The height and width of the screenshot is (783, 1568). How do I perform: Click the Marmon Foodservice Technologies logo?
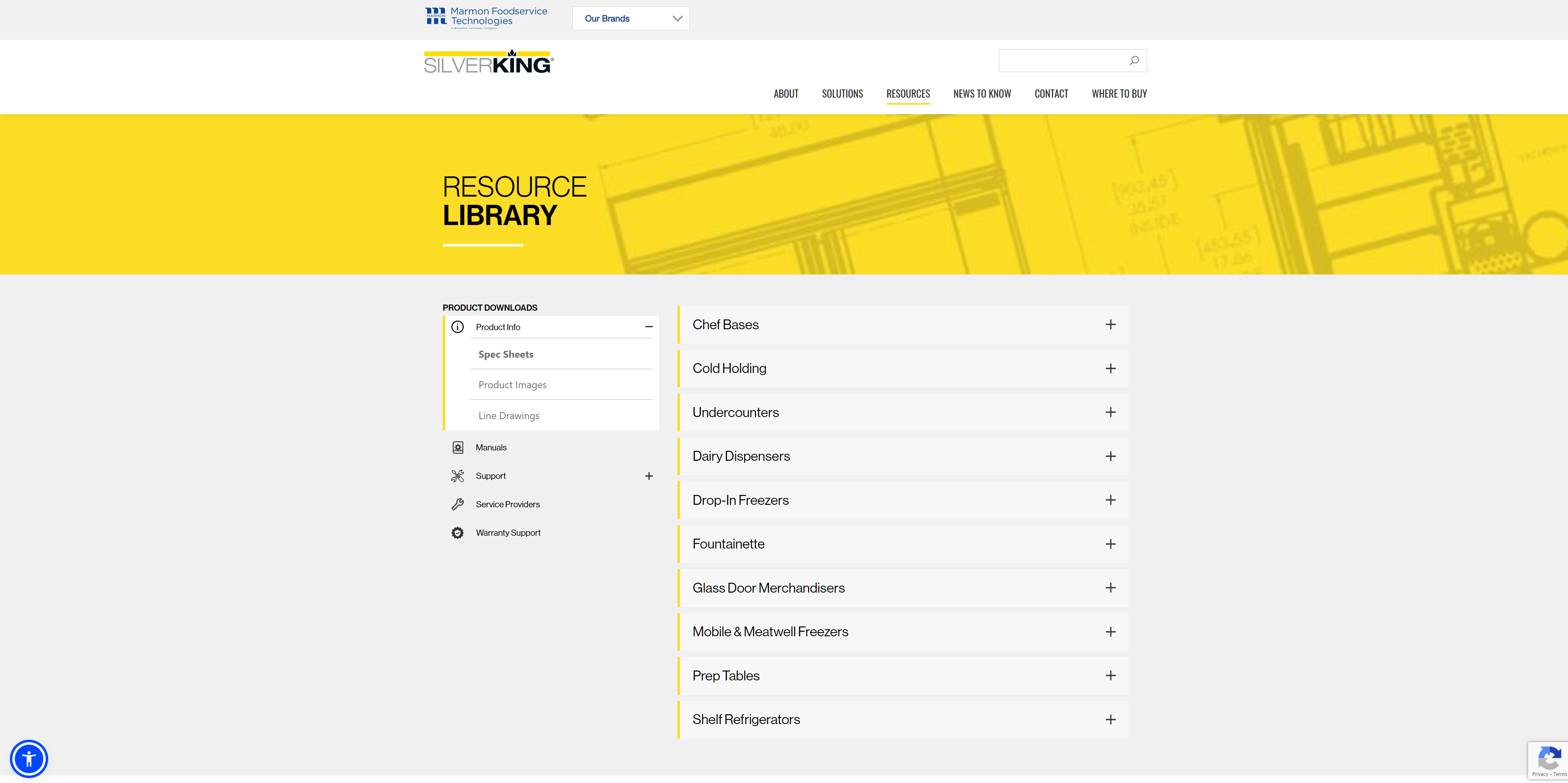point(486,18)
